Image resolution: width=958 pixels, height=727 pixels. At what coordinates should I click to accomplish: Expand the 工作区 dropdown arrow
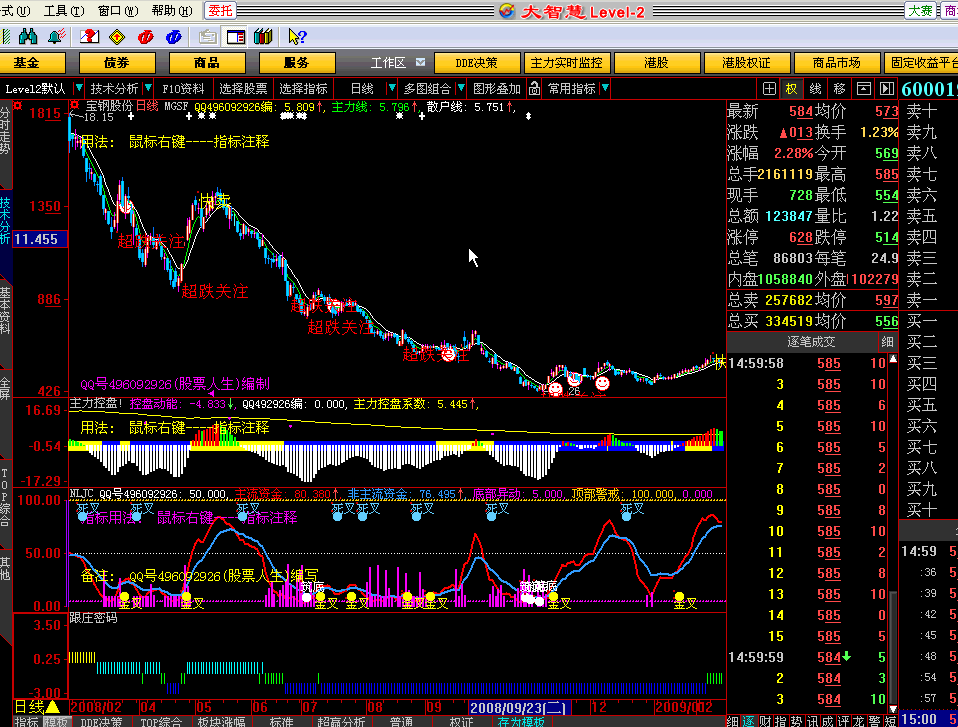point(420,62)
